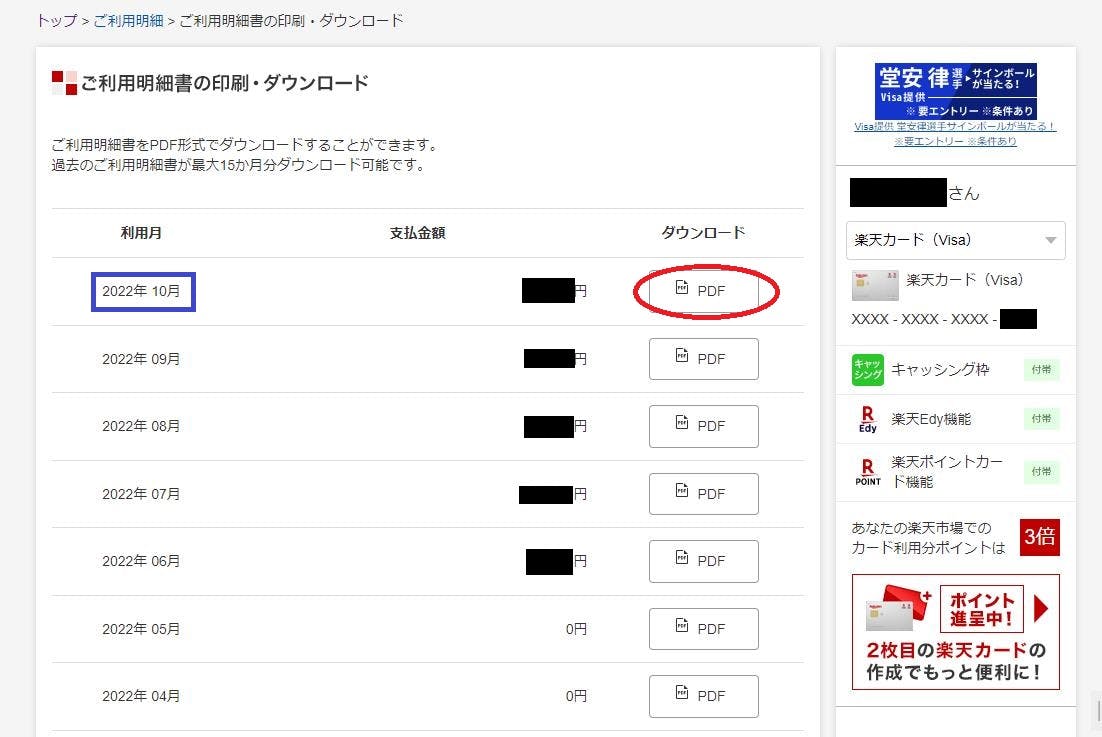
Task: Open the 楽天カード（Visa） card selector dropdown
Action: click(x=955, y=240)
